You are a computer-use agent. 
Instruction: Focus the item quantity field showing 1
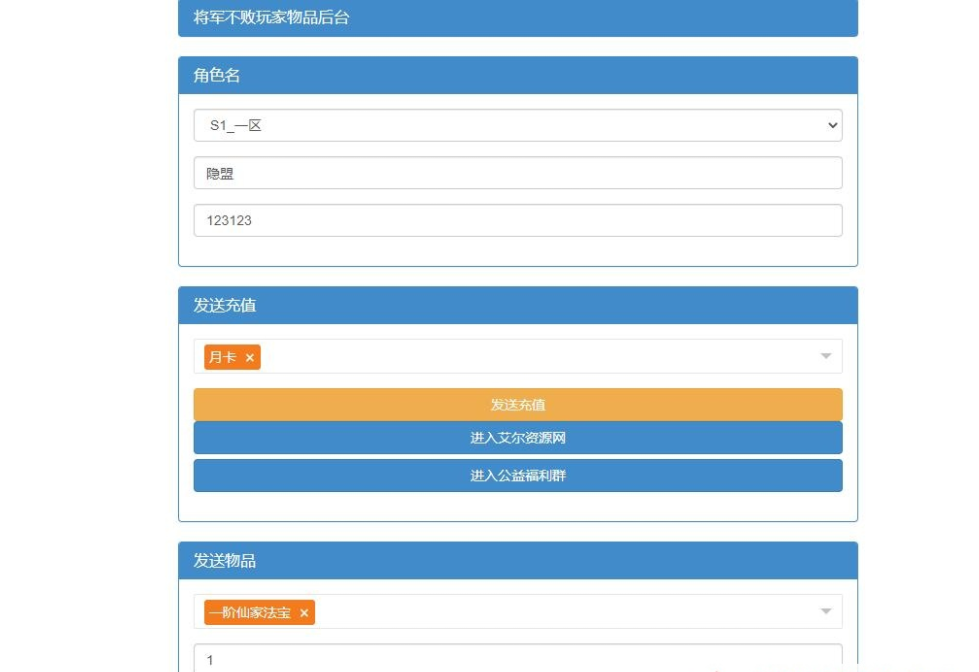tap(517, 659)
